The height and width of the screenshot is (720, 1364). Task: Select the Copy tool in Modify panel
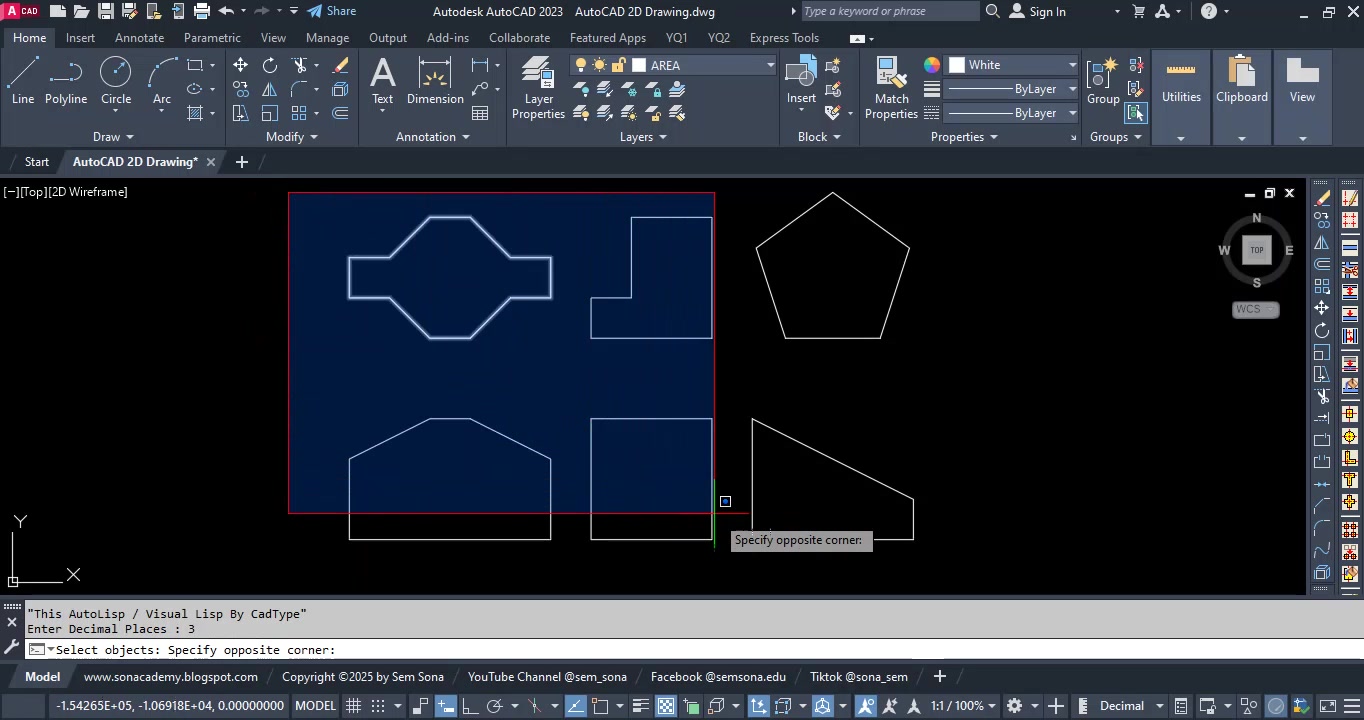tap(241, 89)
